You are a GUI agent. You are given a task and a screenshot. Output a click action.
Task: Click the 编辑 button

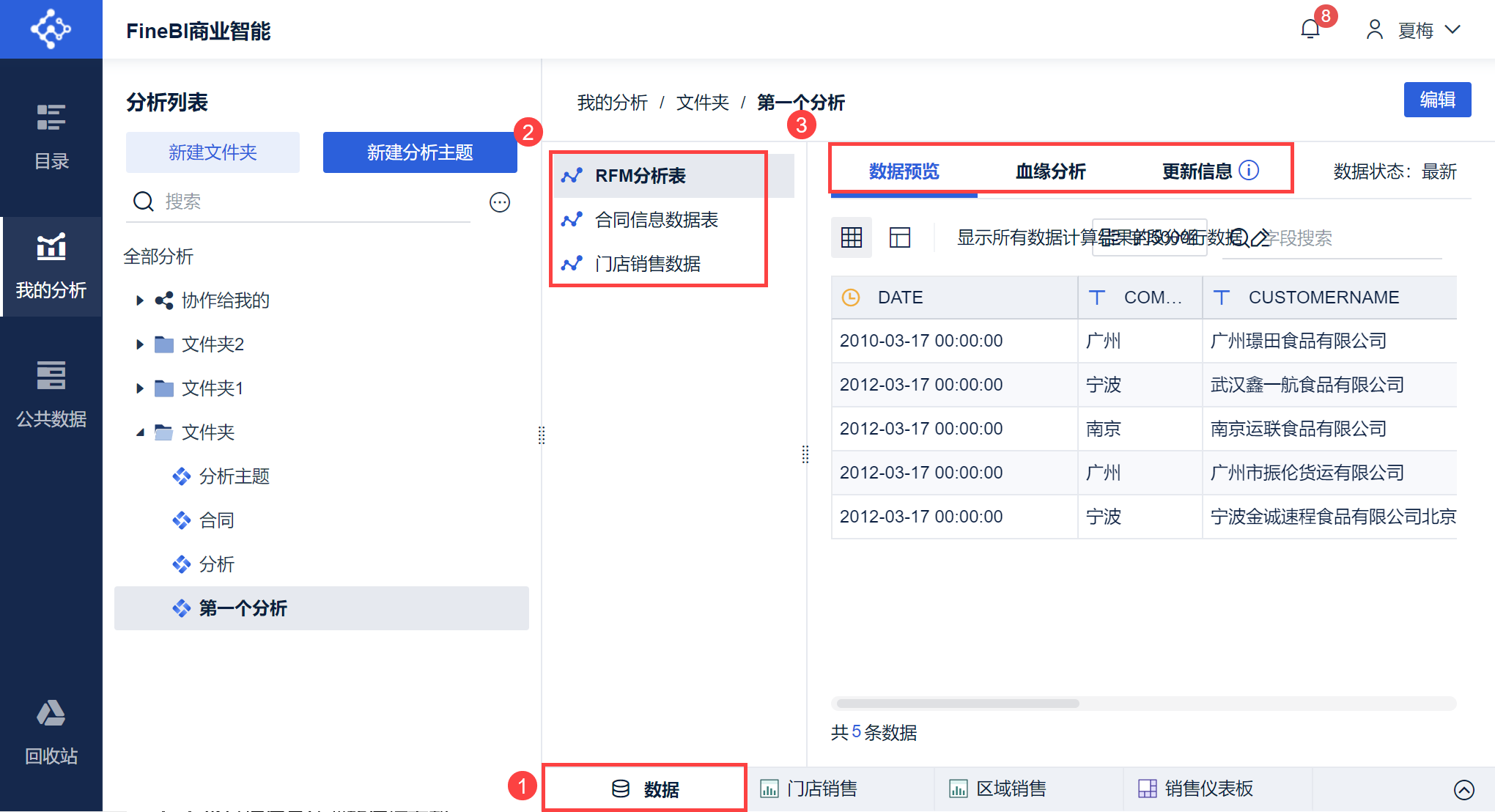pos(1437,100)
